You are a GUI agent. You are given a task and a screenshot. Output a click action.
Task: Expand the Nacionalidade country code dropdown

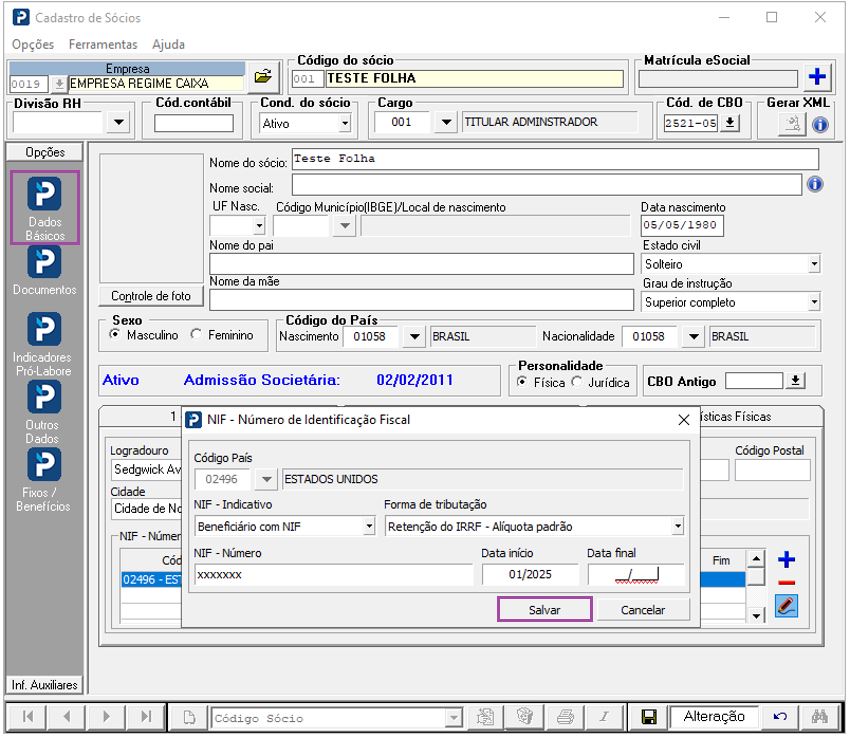[x=693, y=336]
